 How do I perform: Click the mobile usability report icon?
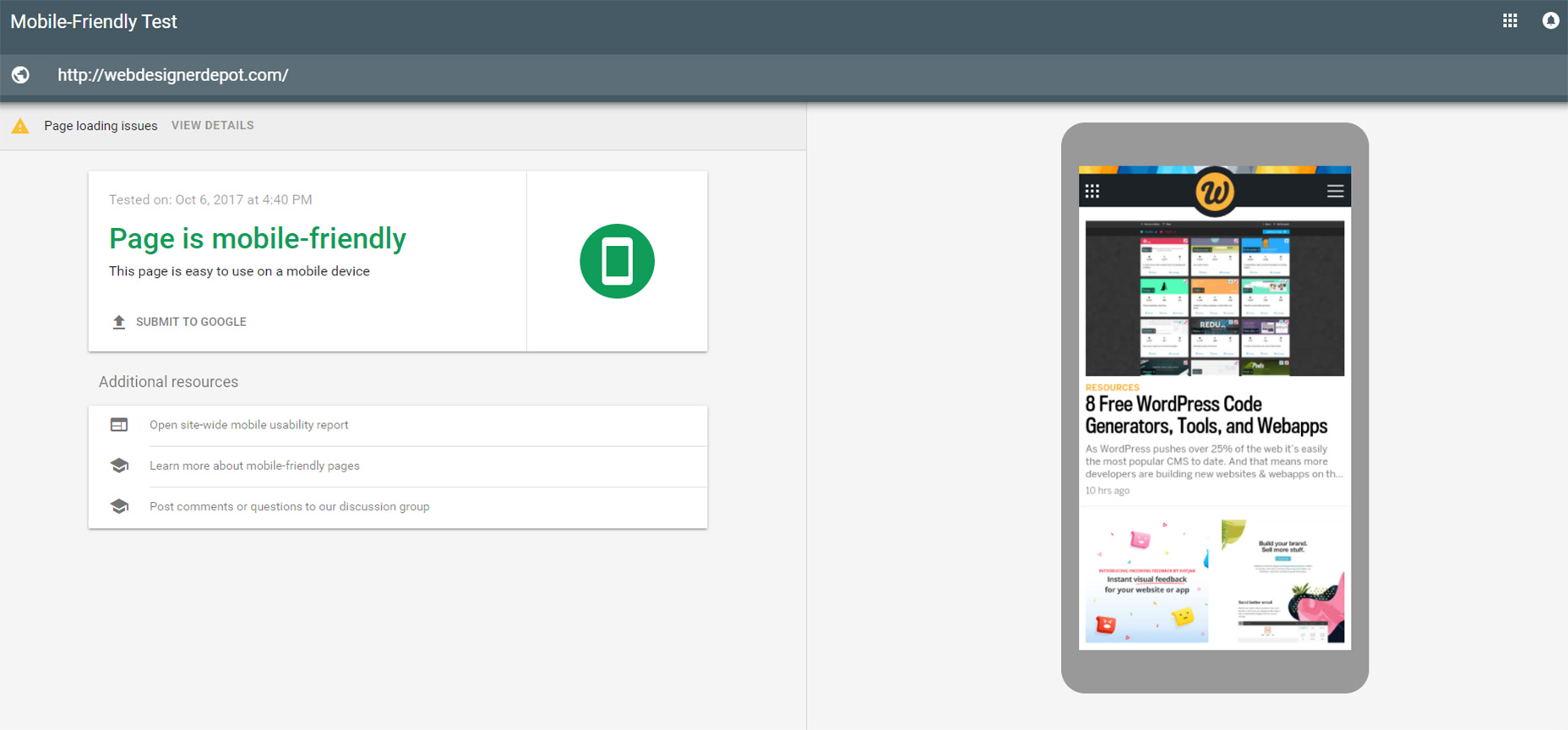[x=119, y=425]
